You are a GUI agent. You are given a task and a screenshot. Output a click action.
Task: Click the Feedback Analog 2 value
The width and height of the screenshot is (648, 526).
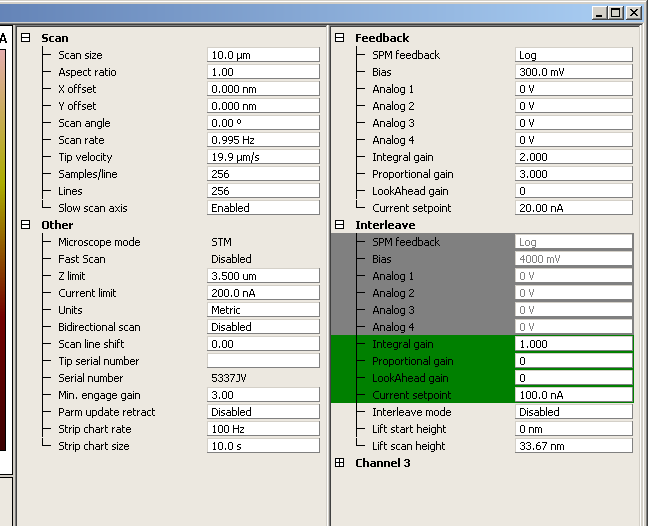(x=574, y=106)
